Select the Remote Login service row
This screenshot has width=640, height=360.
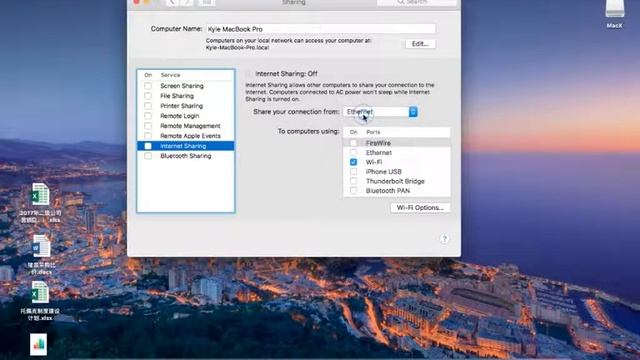tap(186, 116)
